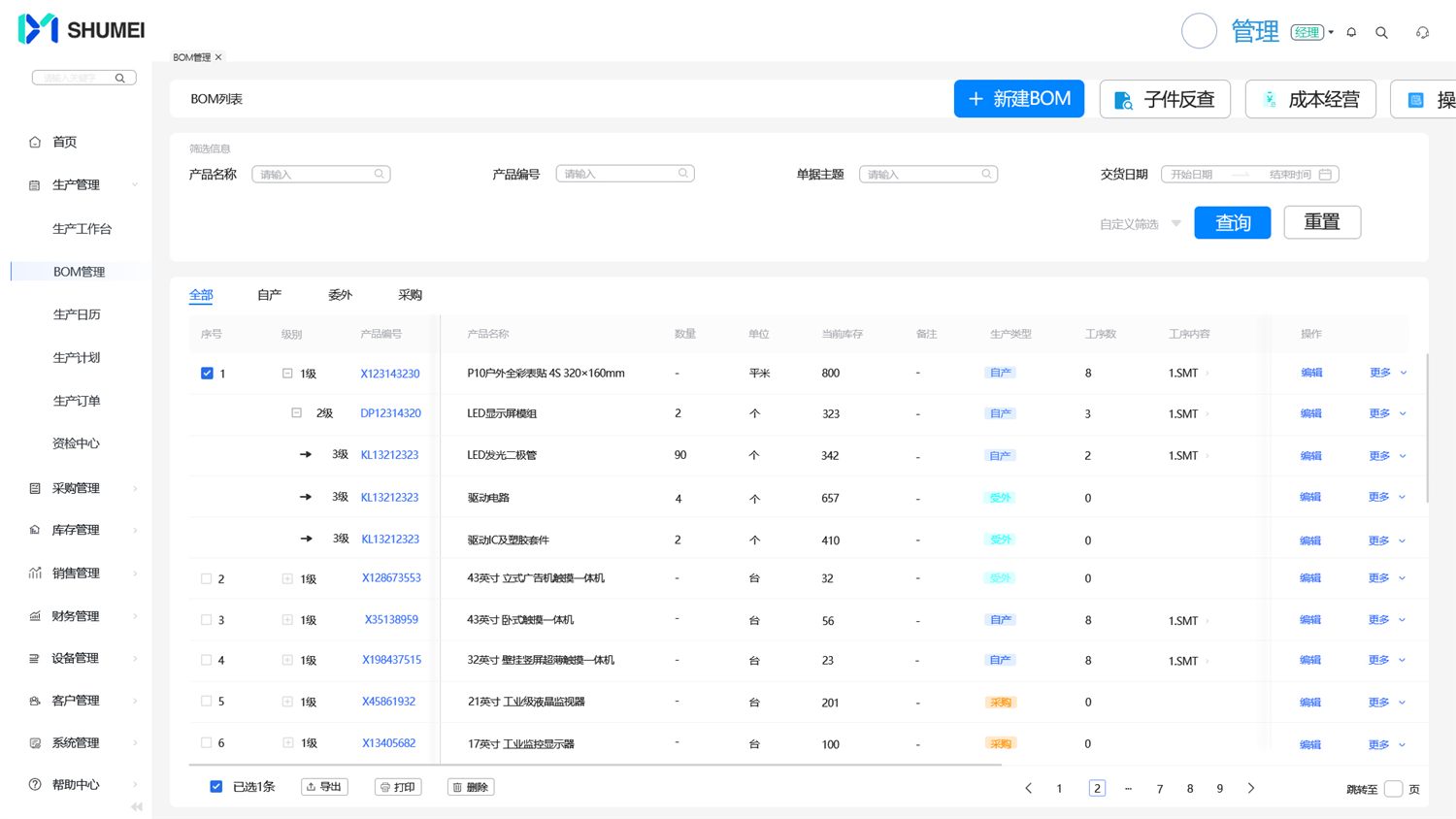The image size is (1456, 819).
Task: Click the header search magnifier icon
Action: [1381, 32]
